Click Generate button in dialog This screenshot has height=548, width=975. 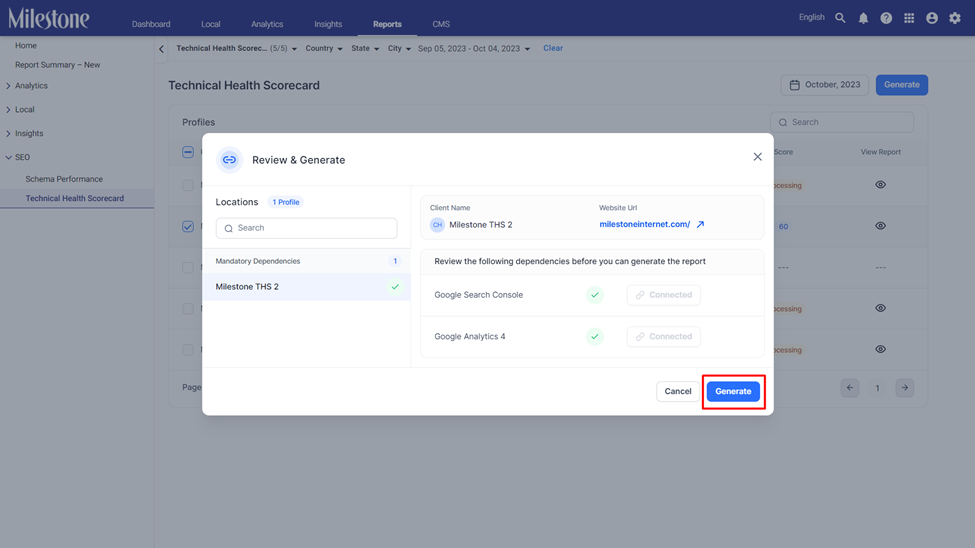tap(733, 391)
